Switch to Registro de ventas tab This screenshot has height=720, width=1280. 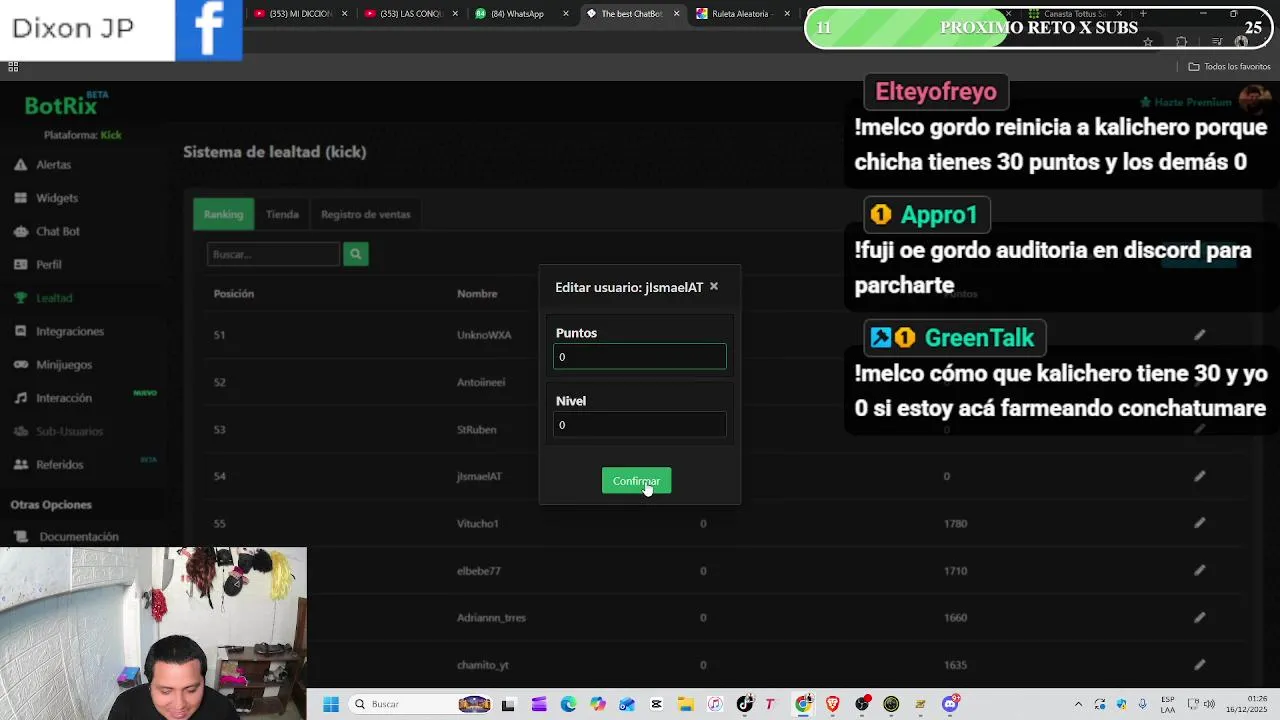(365, 214)
